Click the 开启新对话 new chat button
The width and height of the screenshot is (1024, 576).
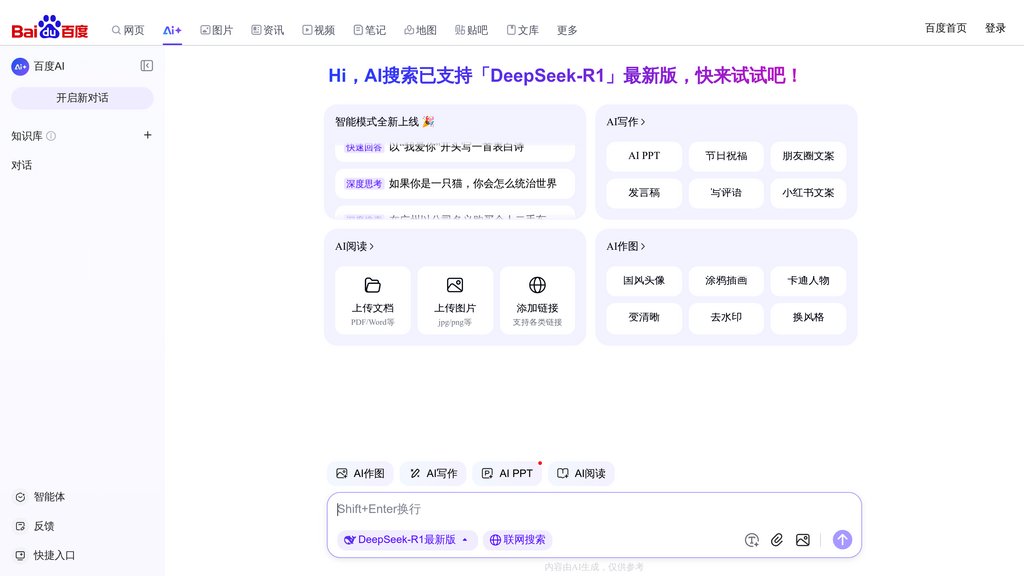(81, 97)
